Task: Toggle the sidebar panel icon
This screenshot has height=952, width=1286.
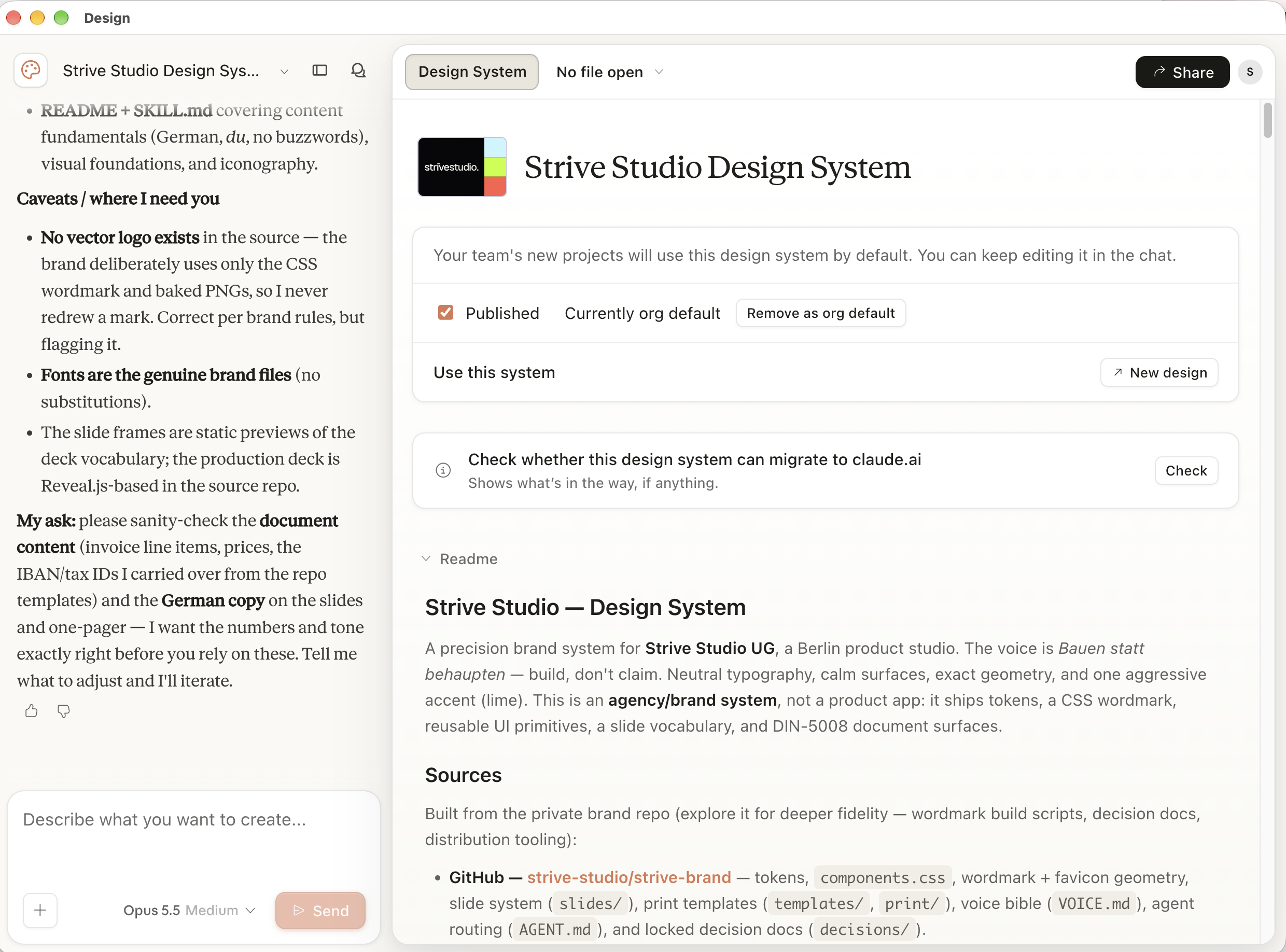Action: (x=320, y=71)
